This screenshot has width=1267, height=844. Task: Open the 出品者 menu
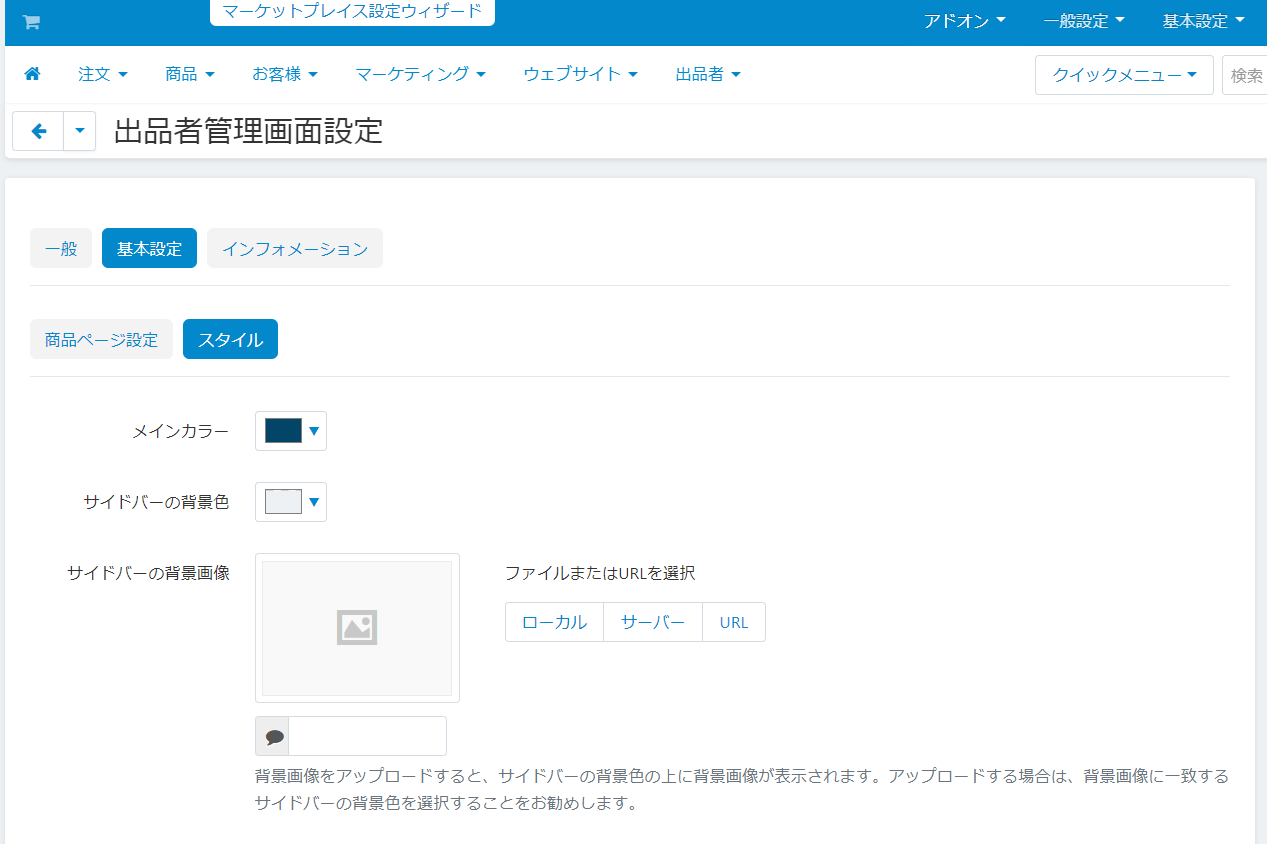click(x=708, y=74)
